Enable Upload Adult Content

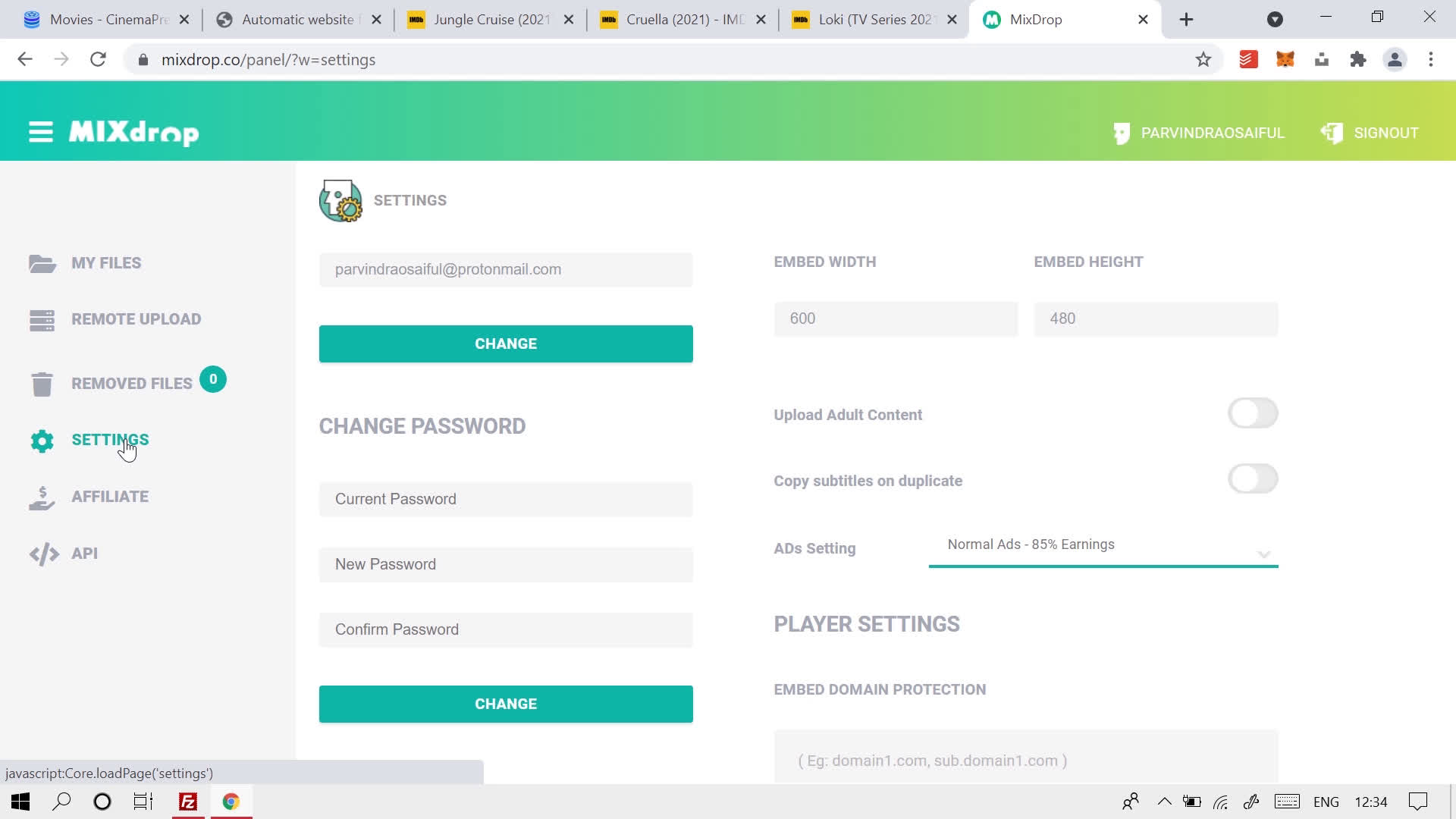pos(1252,414)
